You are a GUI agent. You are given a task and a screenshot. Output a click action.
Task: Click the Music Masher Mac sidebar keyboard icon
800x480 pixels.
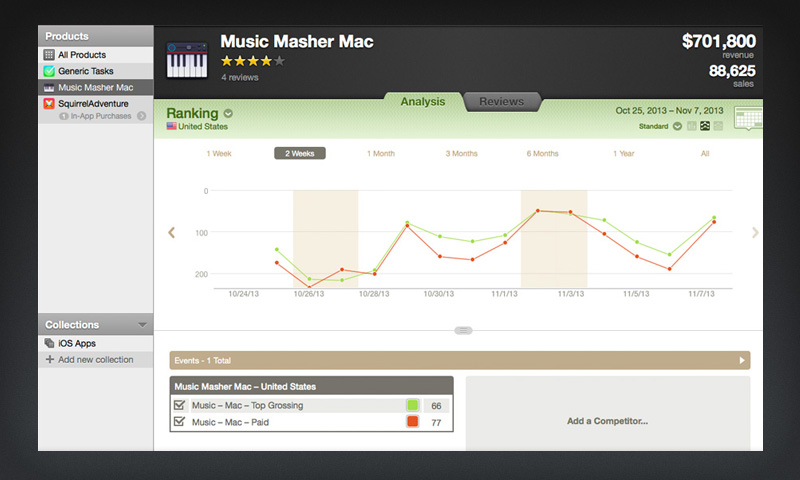[49, 87]
